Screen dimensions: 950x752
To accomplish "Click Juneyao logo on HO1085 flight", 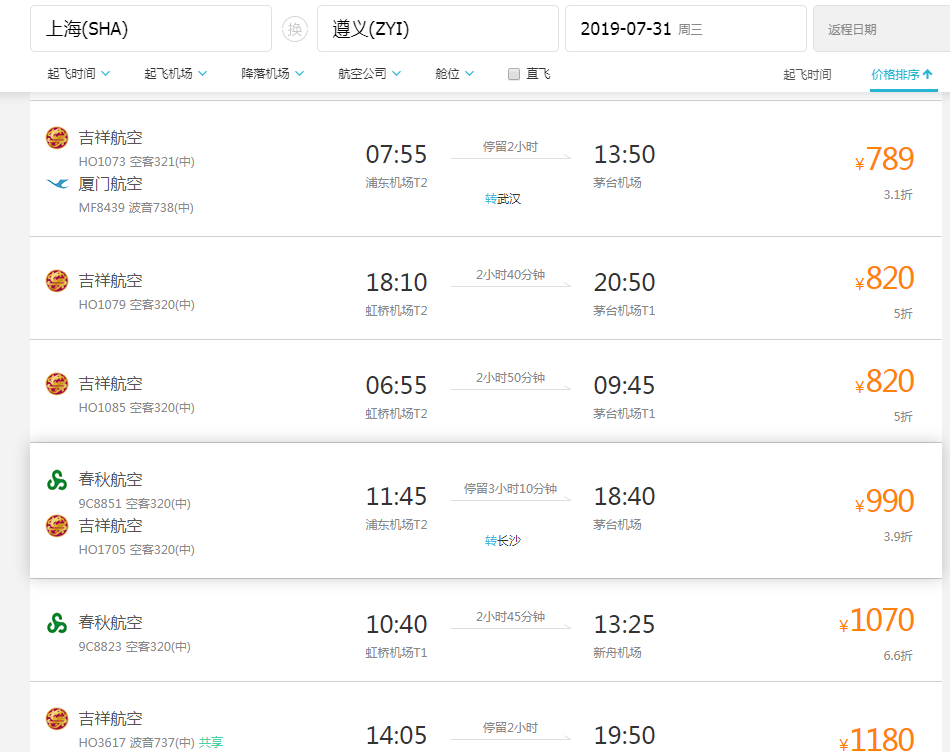I will coord(57,384).
